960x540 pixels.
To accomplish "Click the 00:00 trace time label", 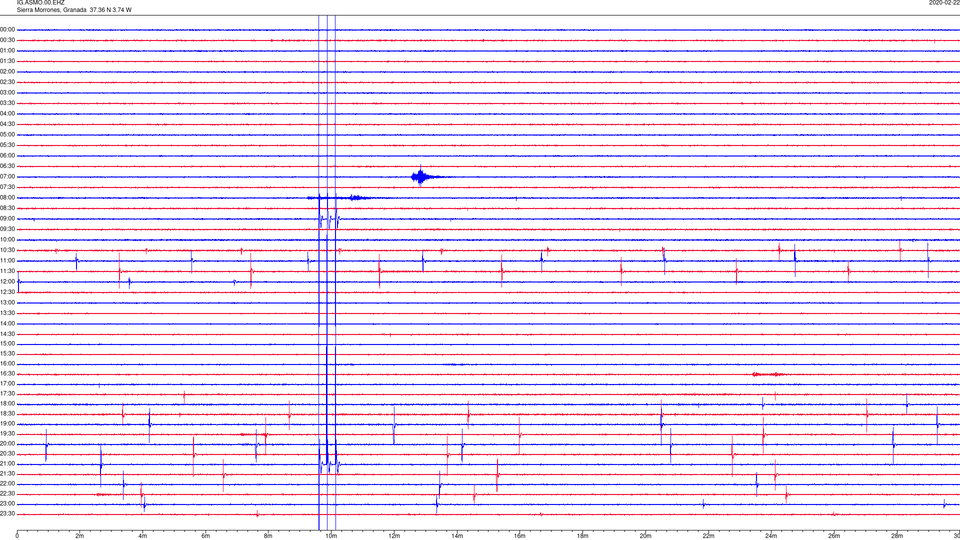I will pyautogui.click(x=7, y=29).
